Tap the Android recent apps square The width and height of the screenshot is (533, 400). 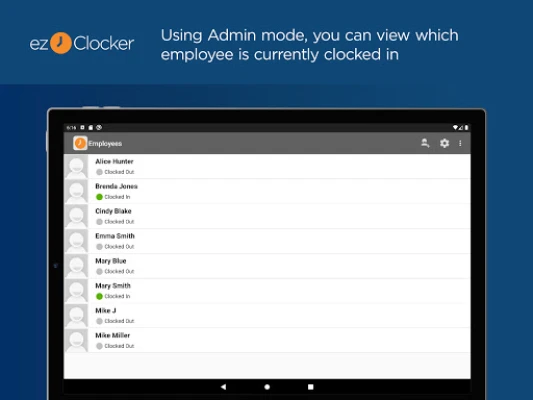310,387
